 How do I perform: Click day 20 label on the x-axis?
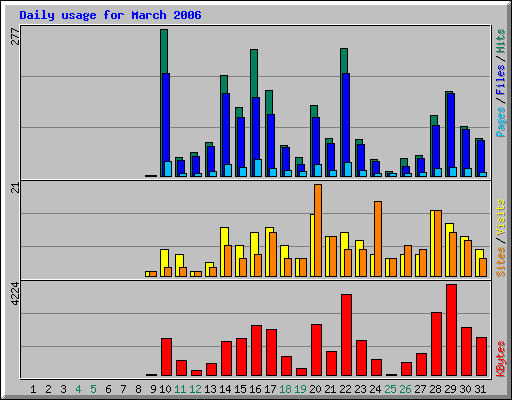tap(315, 389)
